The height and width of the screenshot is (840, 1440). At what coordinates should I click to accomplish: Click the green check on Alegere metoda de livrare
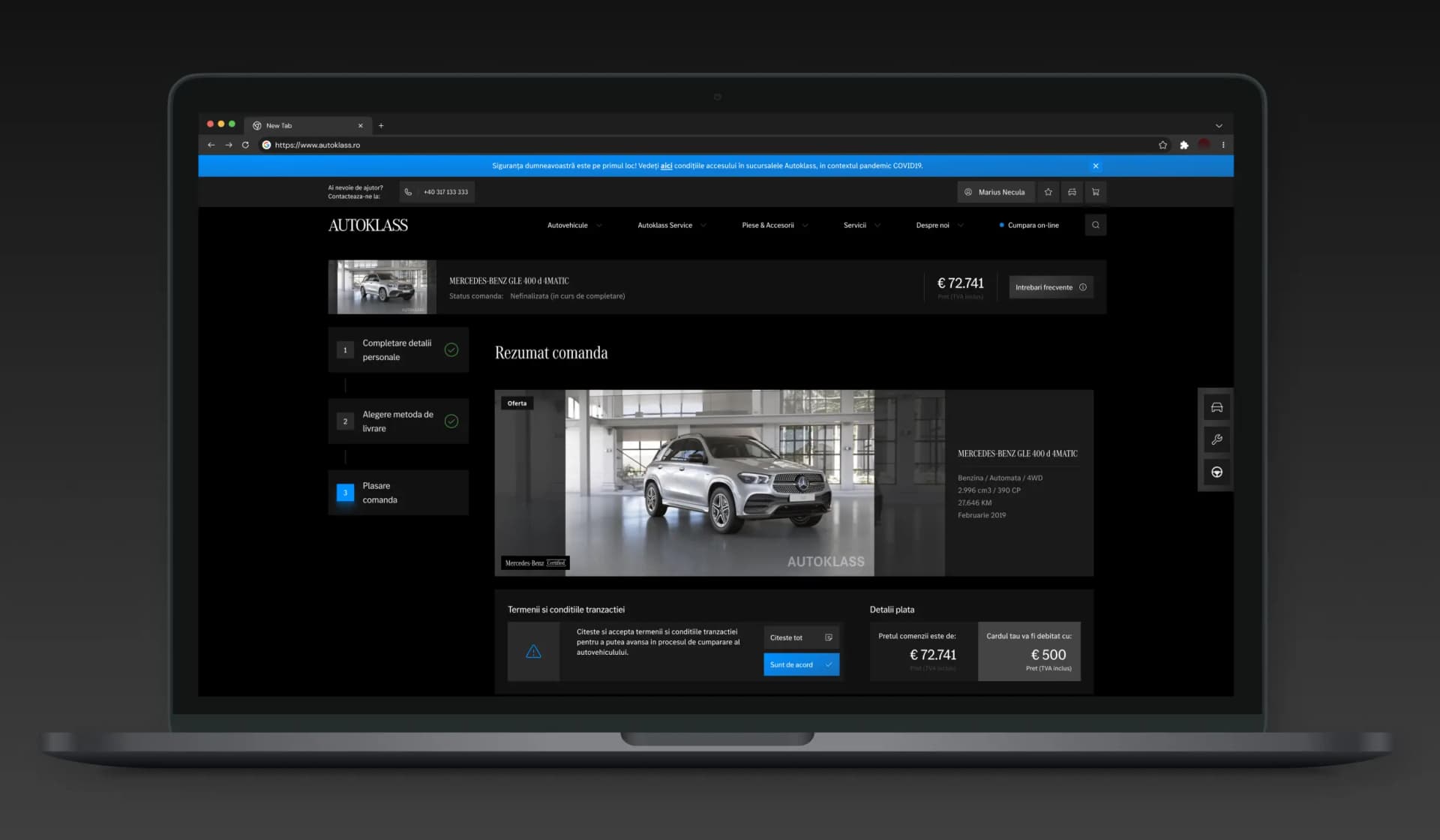click(451, 421)
